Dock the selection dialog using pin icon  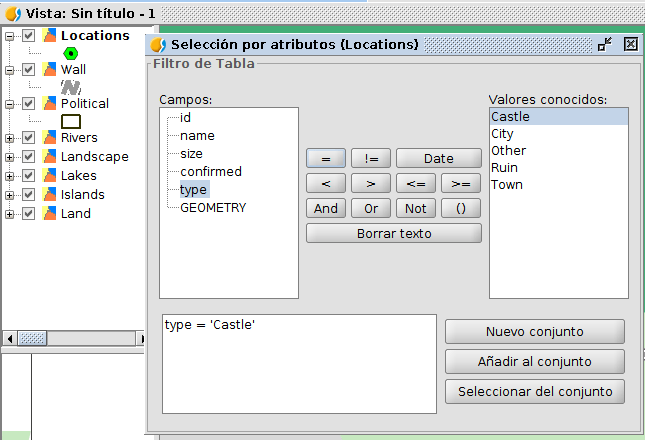[x=605, y=44]
